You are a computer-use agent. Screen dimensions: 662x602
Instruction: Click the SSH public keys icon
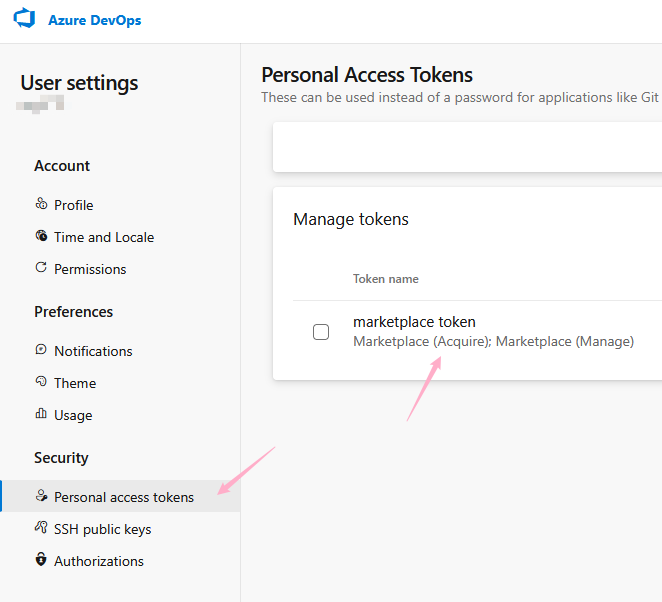tap(41, 528)
